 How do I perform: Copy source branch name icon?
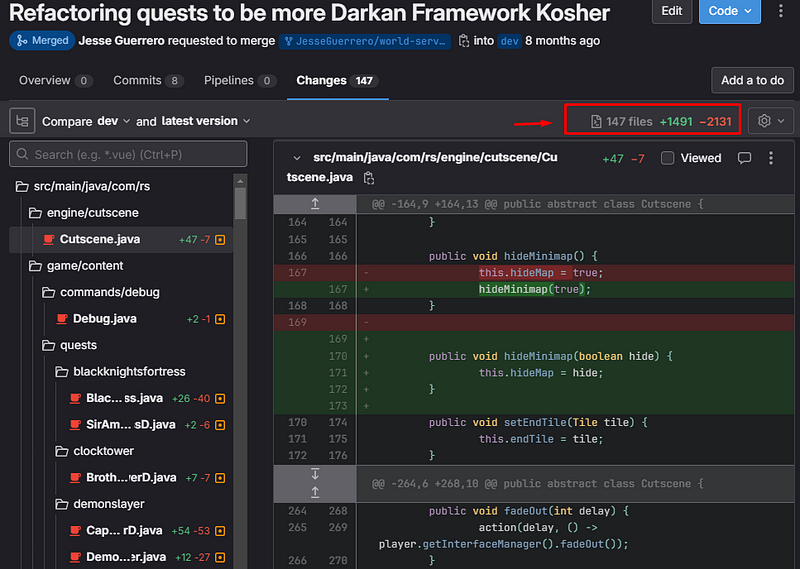463,41
